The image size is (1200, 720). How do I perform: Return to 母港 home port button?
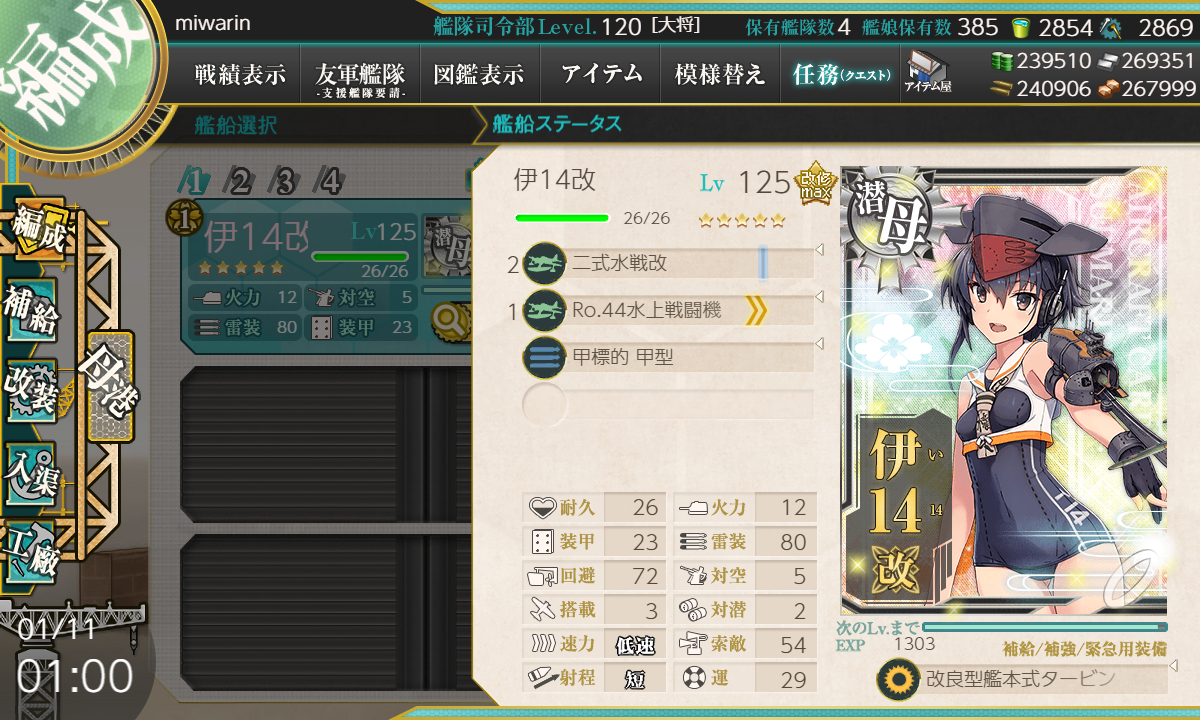pos(109,387)
